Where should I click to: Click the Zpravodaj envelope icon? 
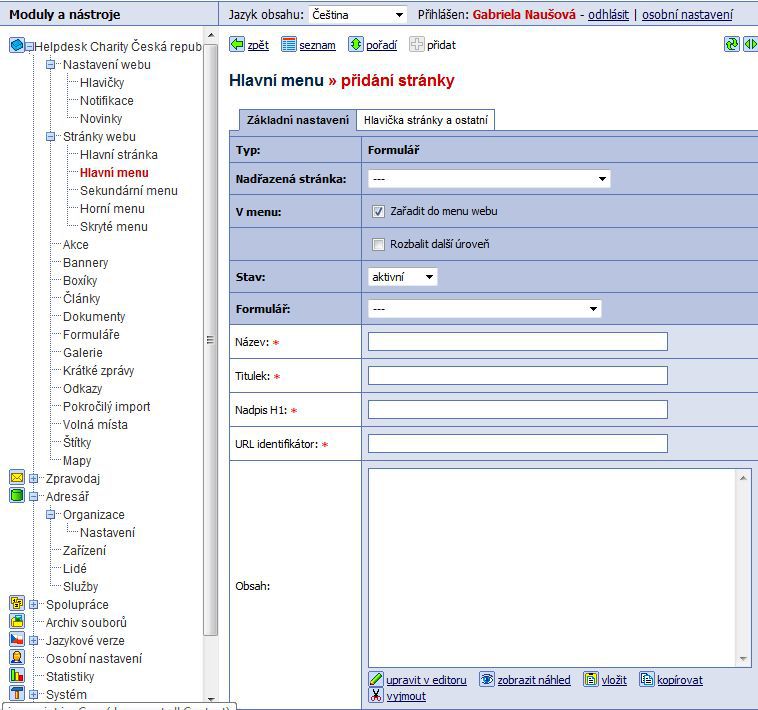coord(17,478)
